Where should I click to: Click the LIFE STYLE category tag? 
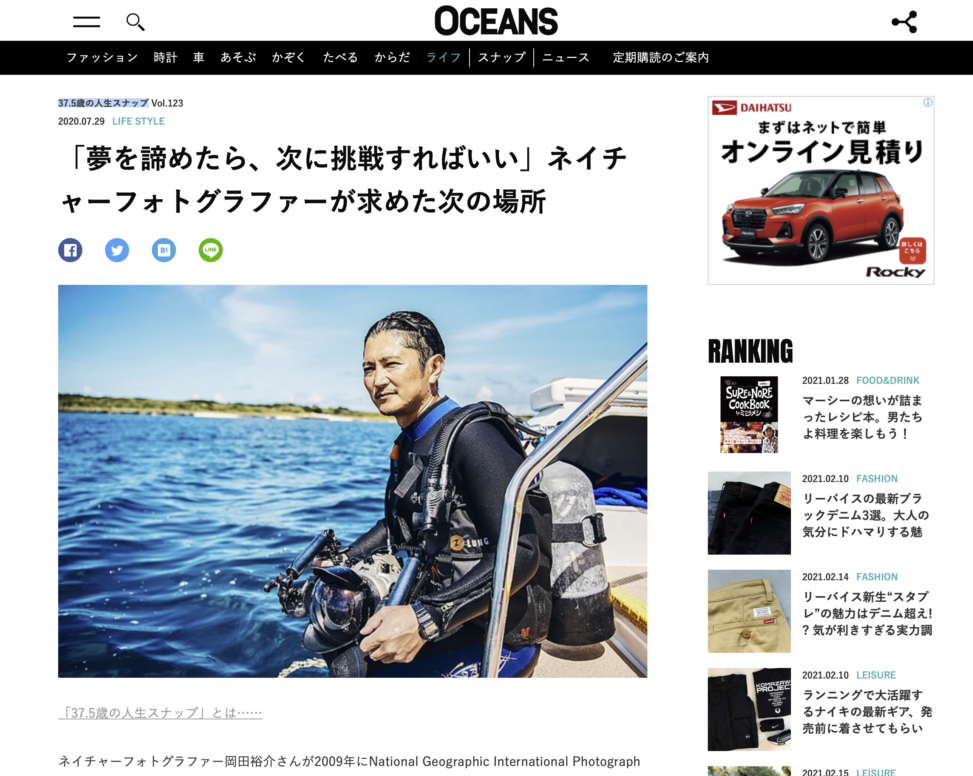tap(138, 122)
